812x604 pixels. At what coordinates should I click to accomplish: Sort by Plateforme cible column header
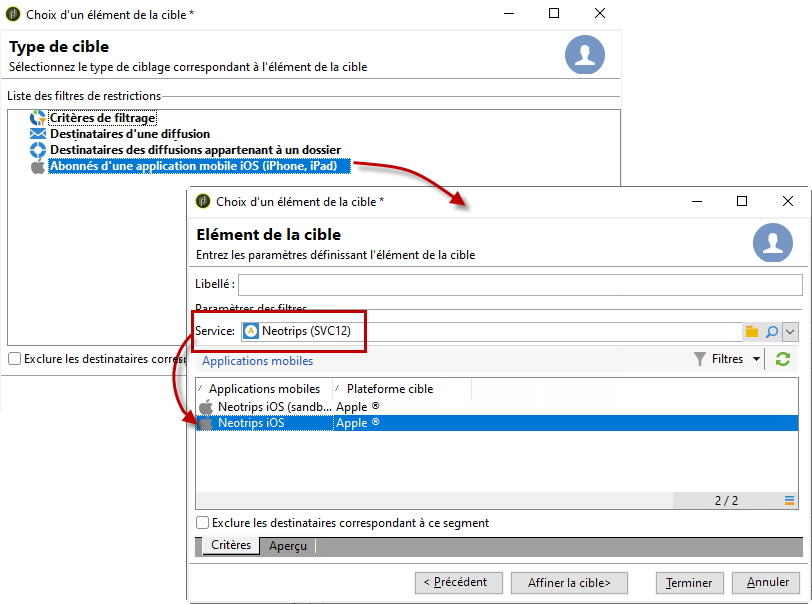(x=402, y=389)
